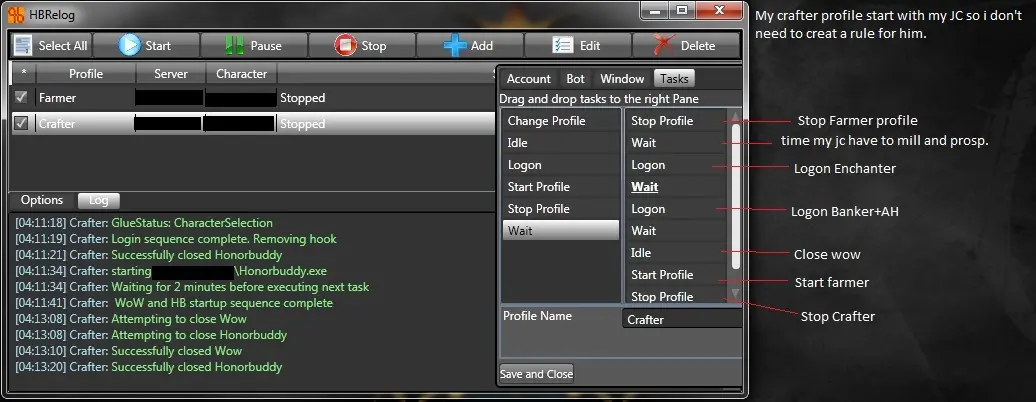
Task: Click the Profile Name field containing Crafter
Action: pyautogui.click(x=682, y=320)
